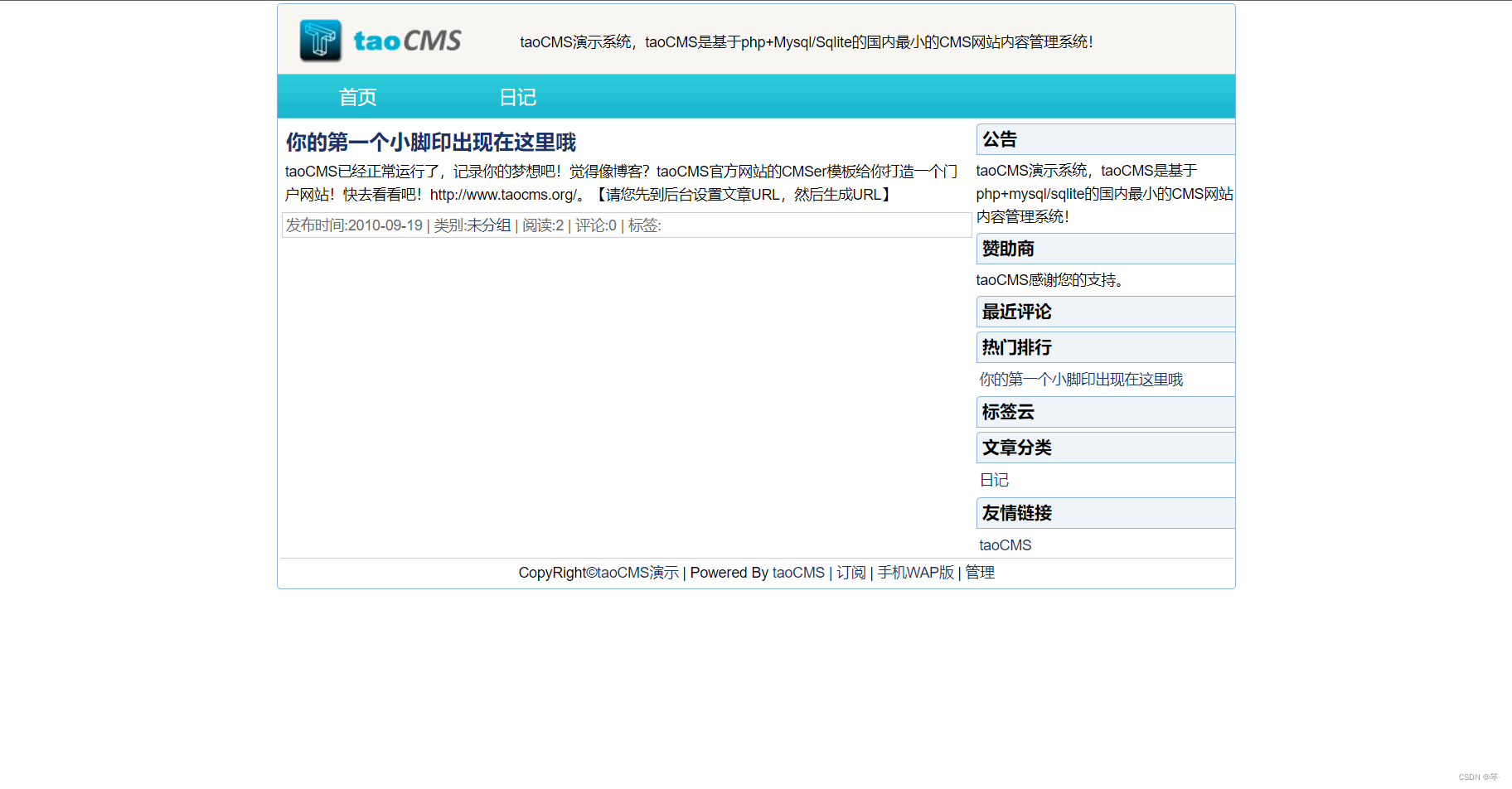This screenshot has width=1512, height=789.
Task: Click the 未分组 category label in article metadata
Action: [489, 225]
